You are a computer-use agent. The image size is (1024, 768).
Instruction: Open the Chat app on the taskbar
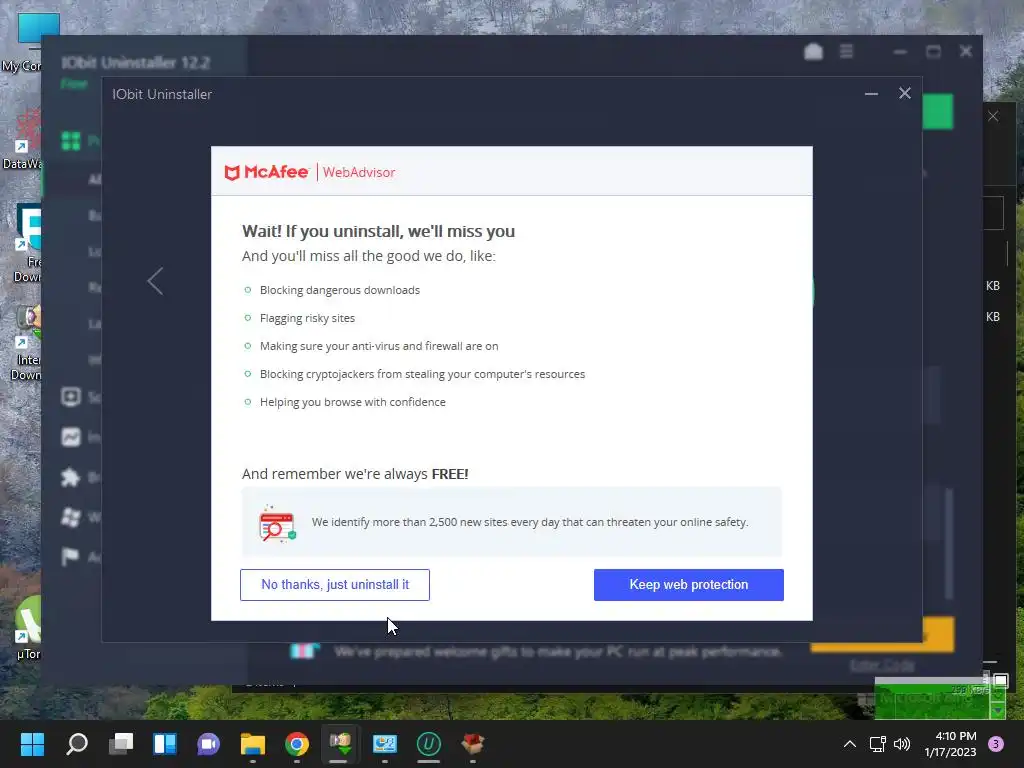208,744
